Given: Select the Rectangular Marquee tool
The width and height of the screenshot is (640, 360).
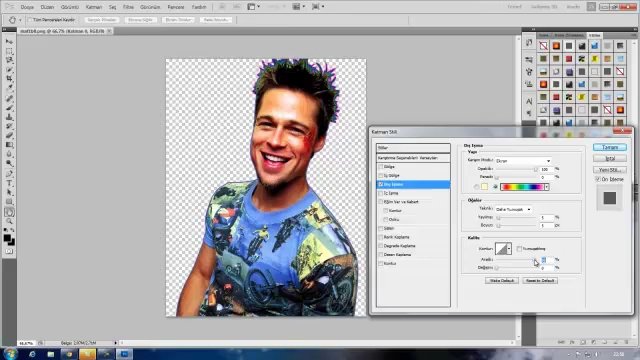Looking at the screenshot, I should click(x=9, y=51).
